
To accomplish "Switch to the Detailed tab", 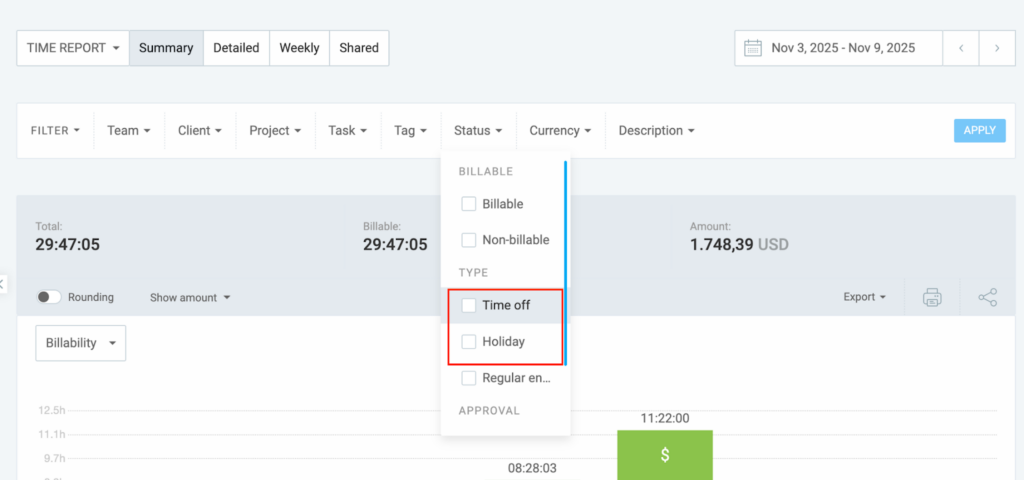I will [236, 48].
